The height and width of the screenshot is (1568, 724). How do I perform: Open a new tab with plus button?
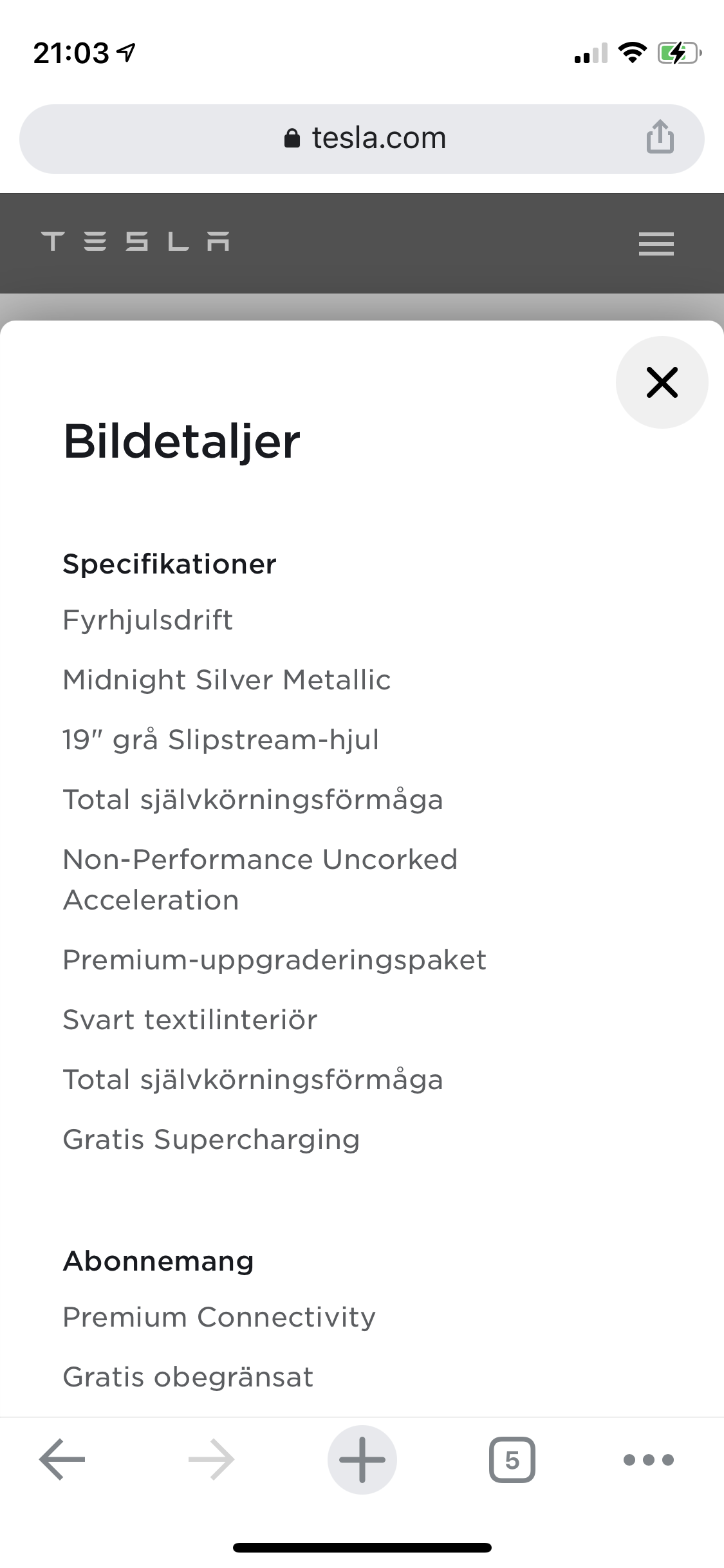(x=362, y=1459)
